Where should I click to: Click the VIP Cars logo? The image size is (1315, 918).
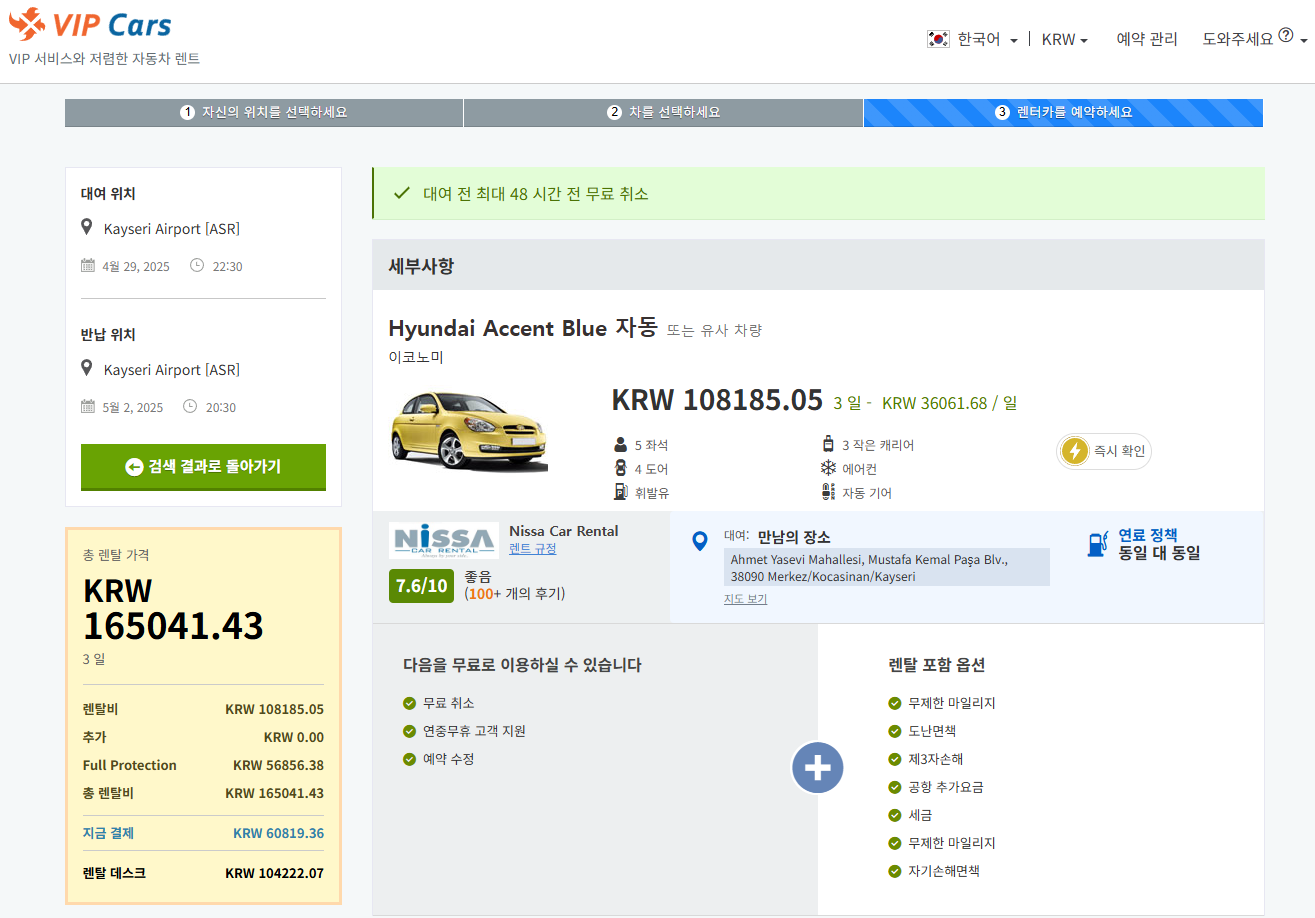[x=90, y=24]
